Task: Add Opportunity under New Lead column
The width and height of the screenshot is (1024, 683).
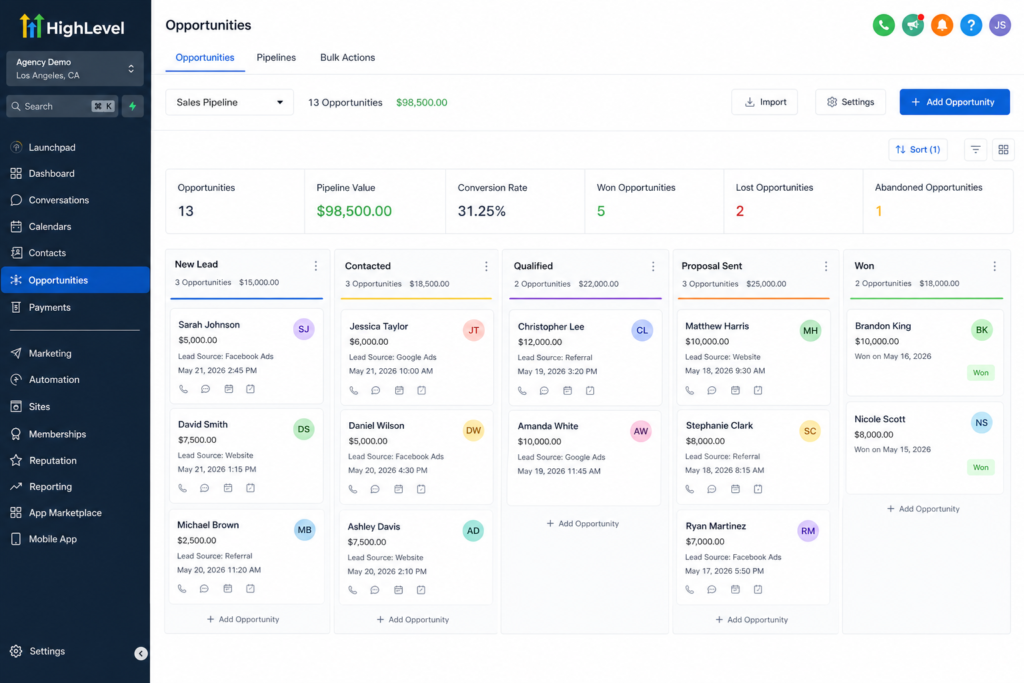Action: pyautogui.click(x=243, y=619)
